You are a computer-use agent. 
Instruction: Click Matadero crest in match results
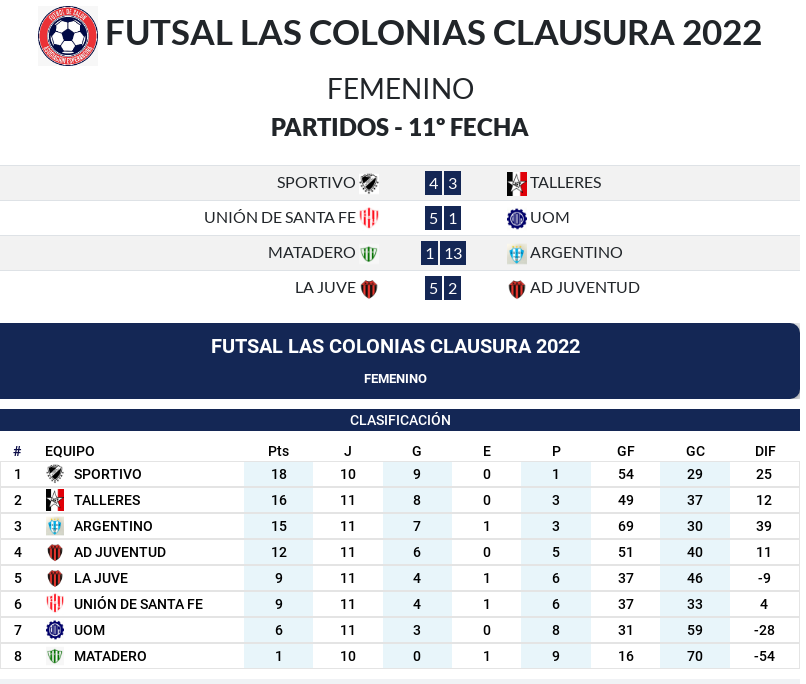(369, 253)
